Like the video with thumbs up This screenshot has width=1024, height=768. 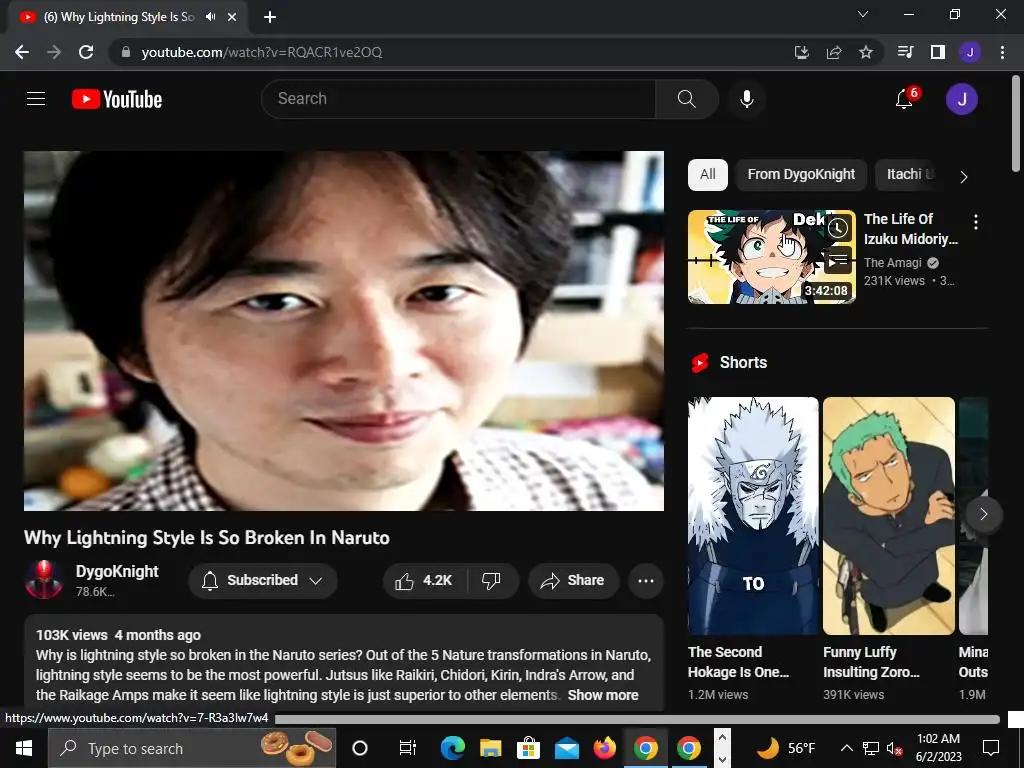[x=424, y=581]
